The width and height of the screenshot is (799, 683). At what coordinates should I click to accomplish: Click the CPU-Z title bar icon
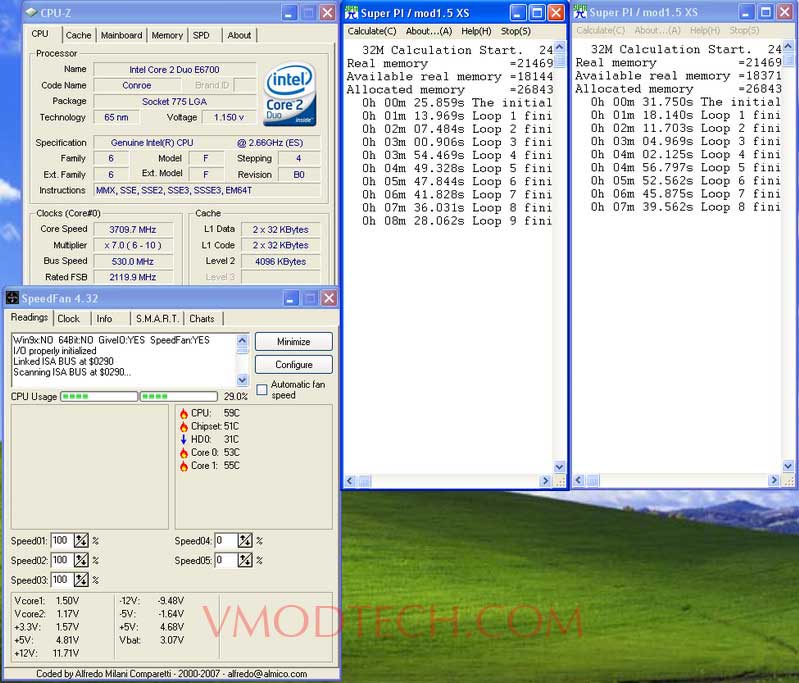click(x=32, y=13)
